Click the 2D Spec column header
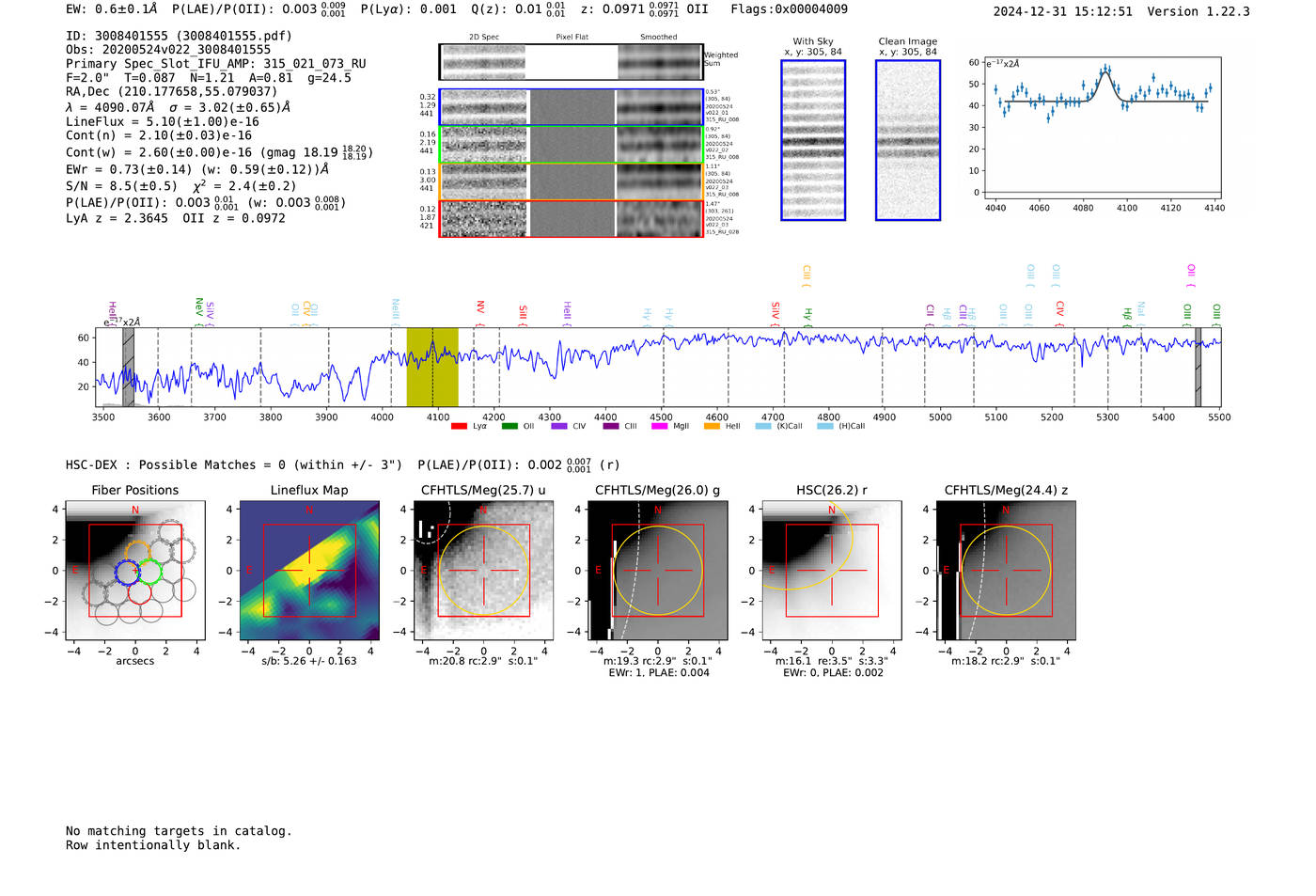The width and height of the screenshot is (1316, 896). [x=484, y=38]
